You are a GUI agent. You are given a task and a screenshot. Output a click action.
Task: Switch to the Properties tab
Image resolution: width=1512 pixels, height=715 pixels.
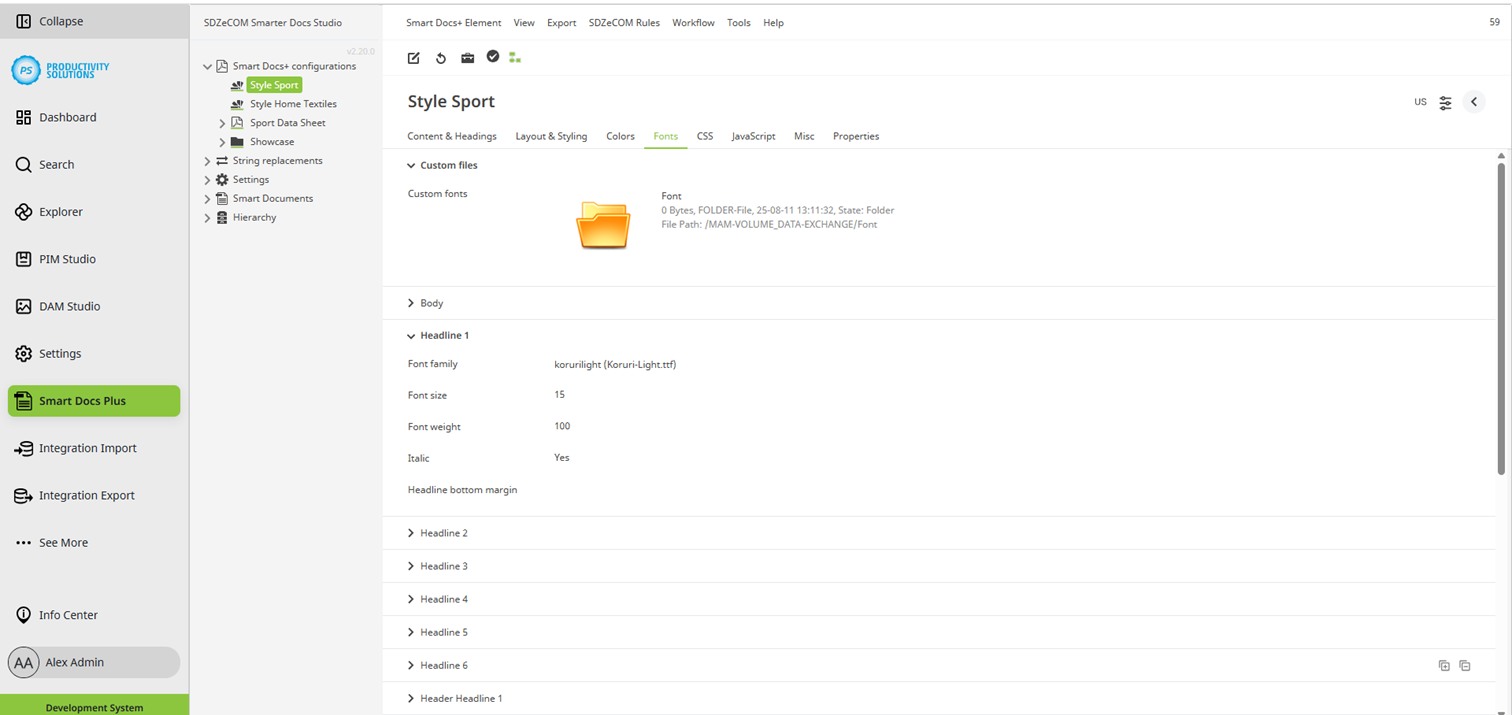tap(856, 136)
